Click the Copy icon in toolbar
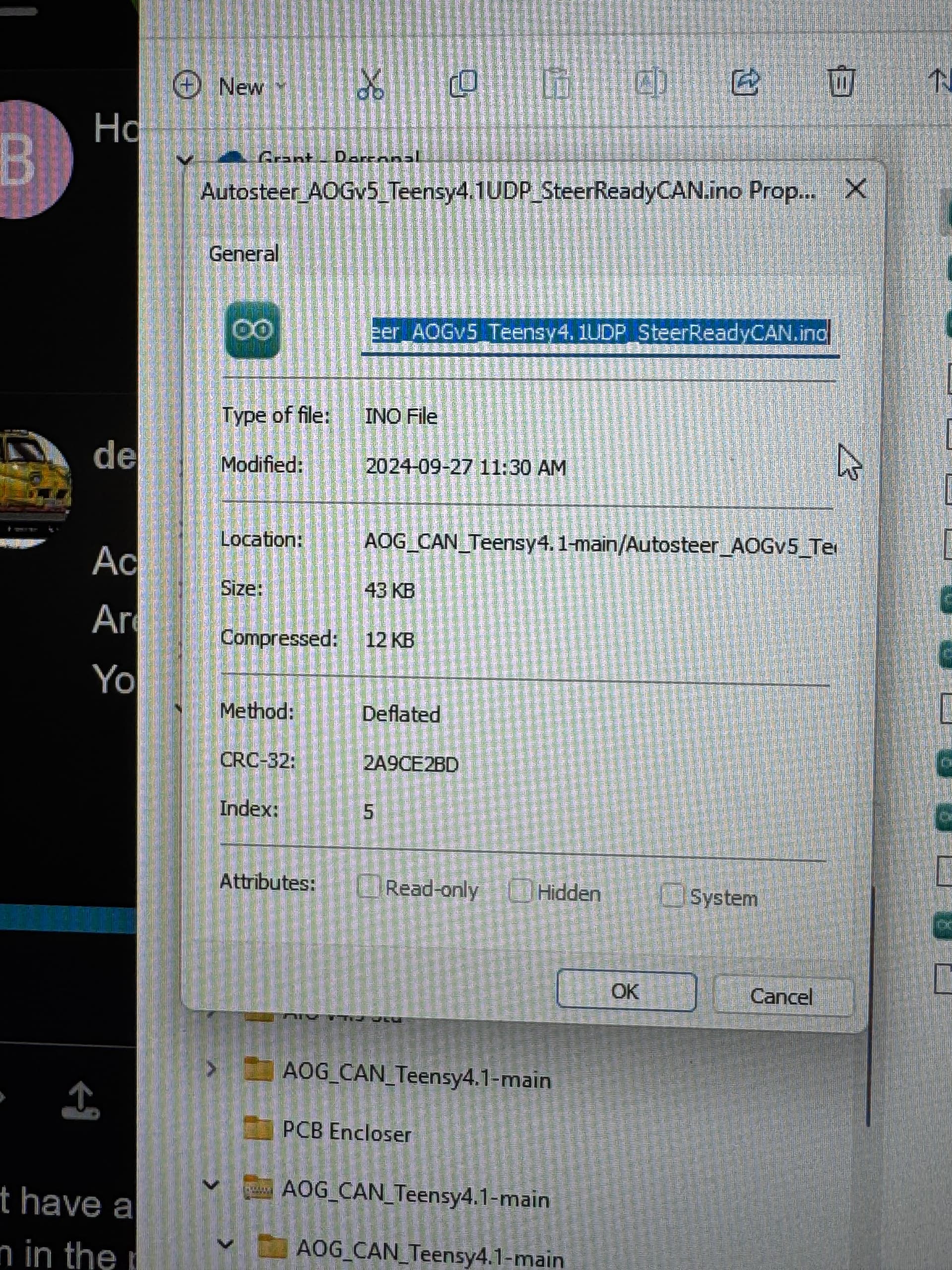Viewport: 952px width, 1270px height. (463, 84)
